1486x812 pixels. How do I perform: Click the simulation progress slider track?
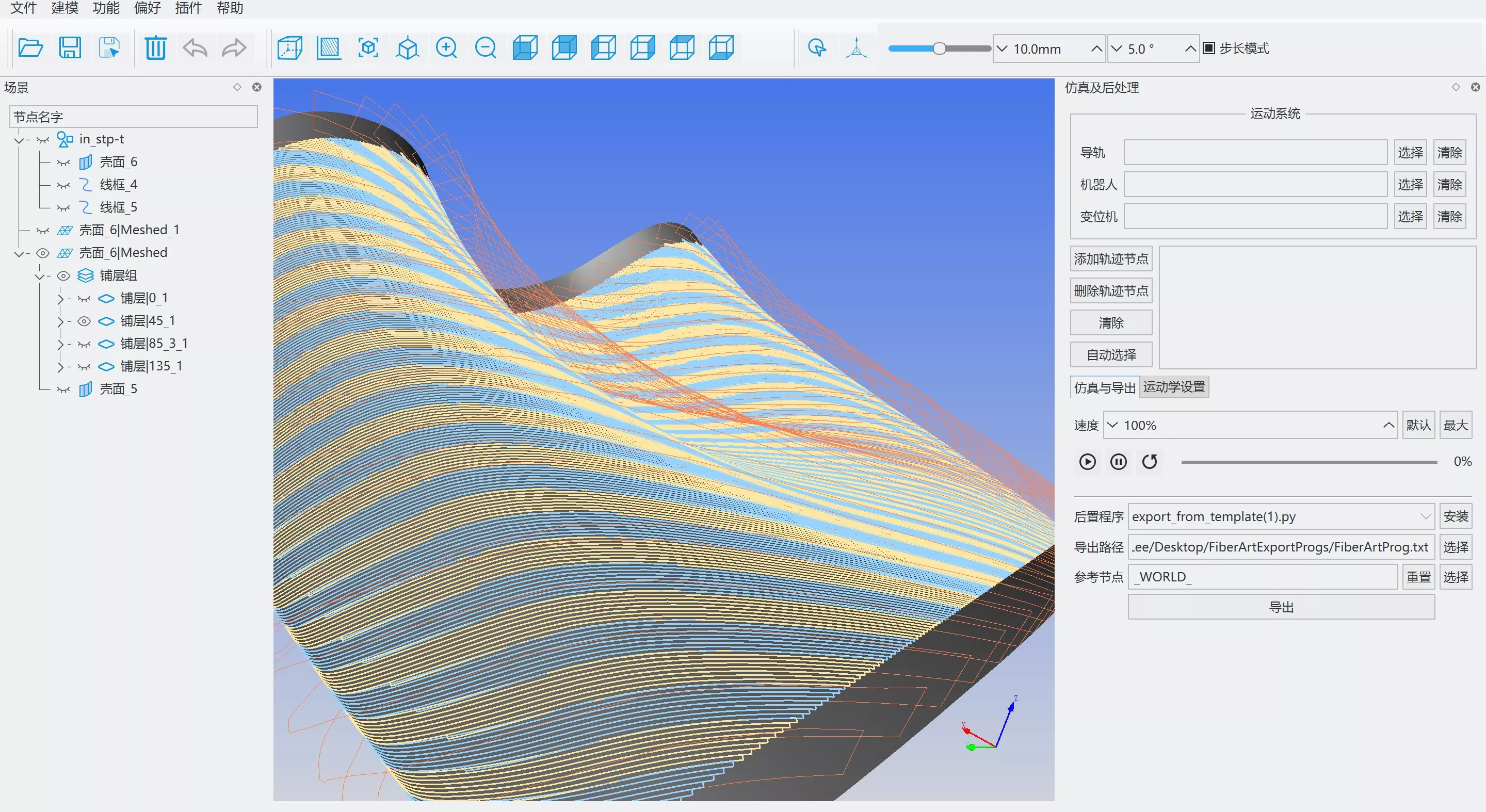click(x=1309, y=462)
